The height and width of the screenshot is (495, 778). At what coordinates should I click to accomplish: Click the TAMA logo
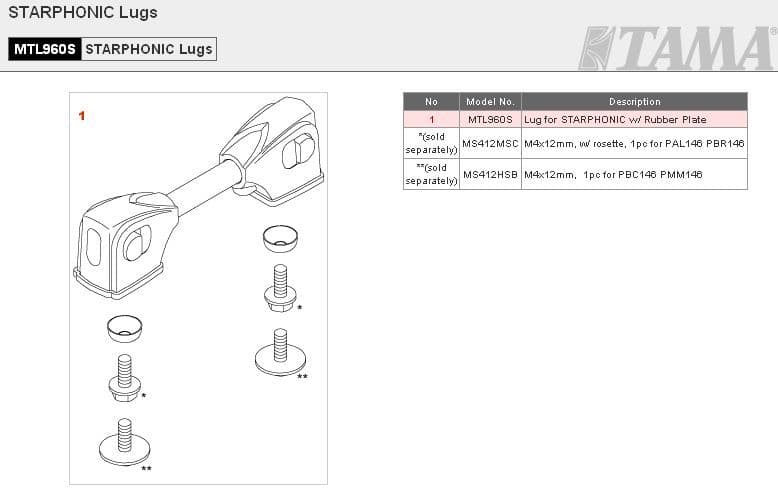pyautogui.click(x=677, y=48)
